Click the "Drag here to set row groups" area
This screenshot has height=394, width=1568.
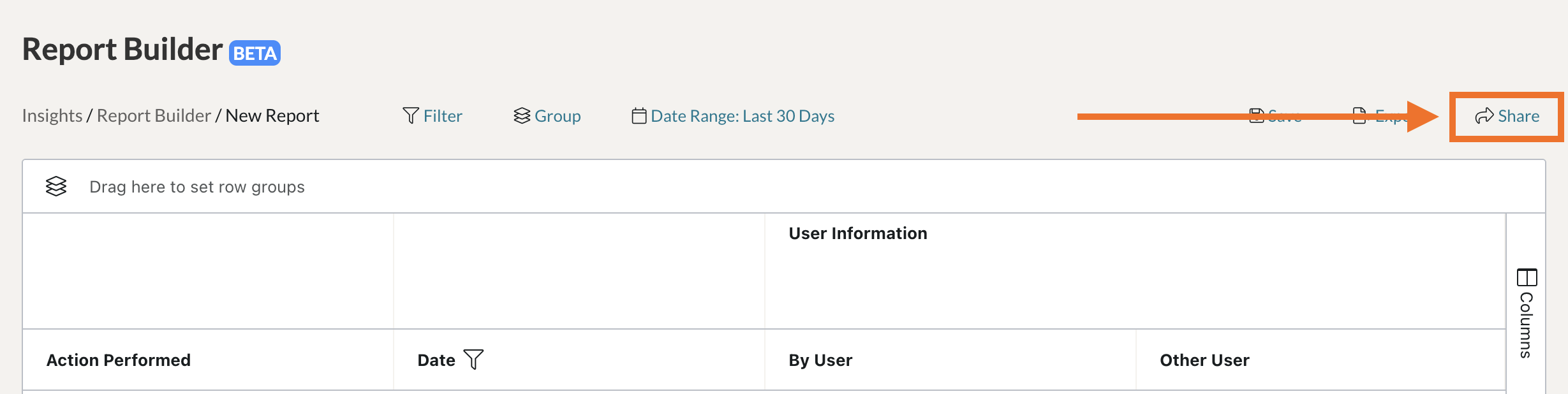(x=197, y=187)
